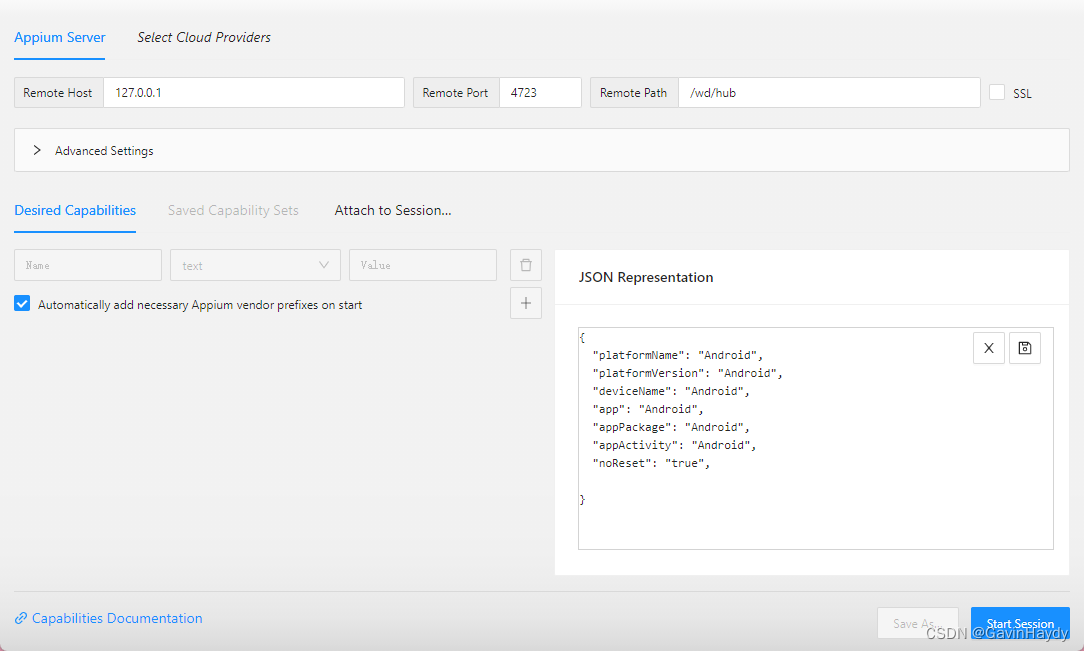This screenshot has width=1084, height=651.
Task: Expand Advanced Settings chevron
Action: click(37, 150)
